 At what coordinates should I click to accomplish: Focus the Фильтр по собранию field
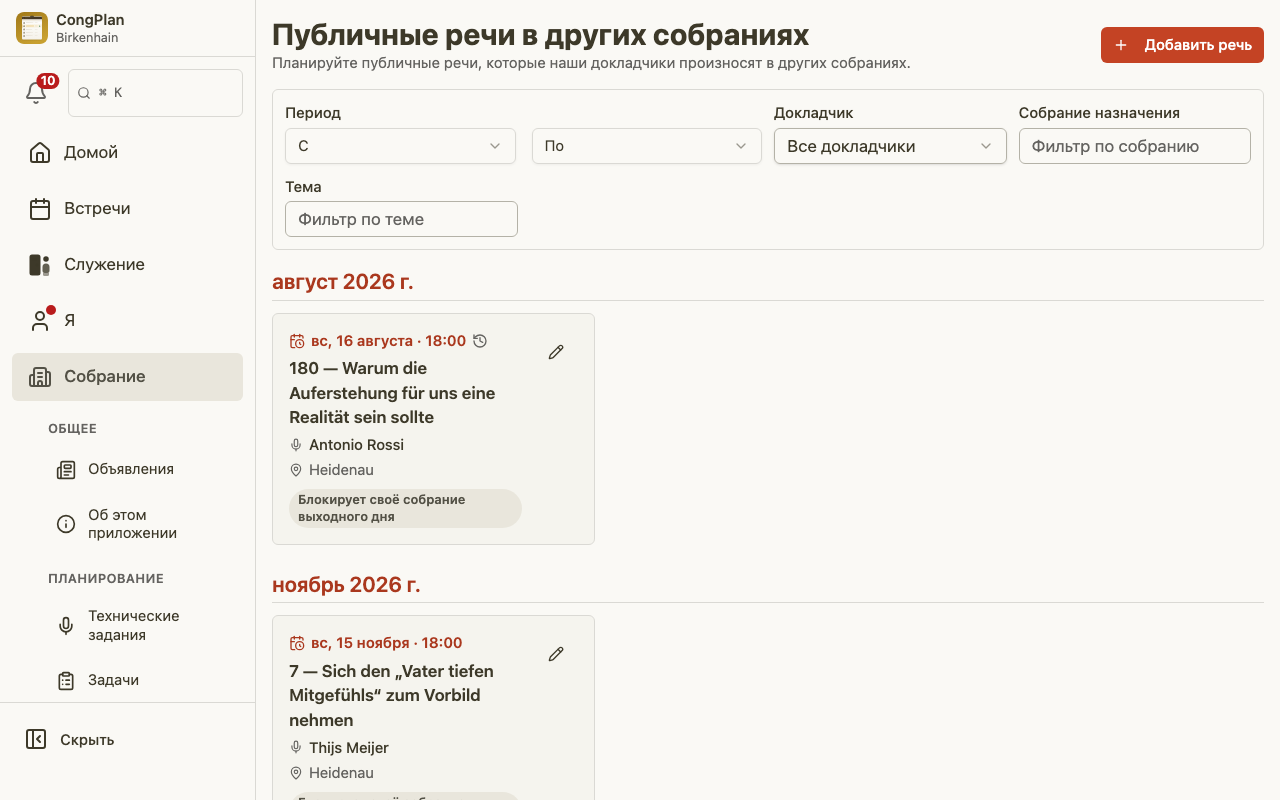click(1135, 146)
